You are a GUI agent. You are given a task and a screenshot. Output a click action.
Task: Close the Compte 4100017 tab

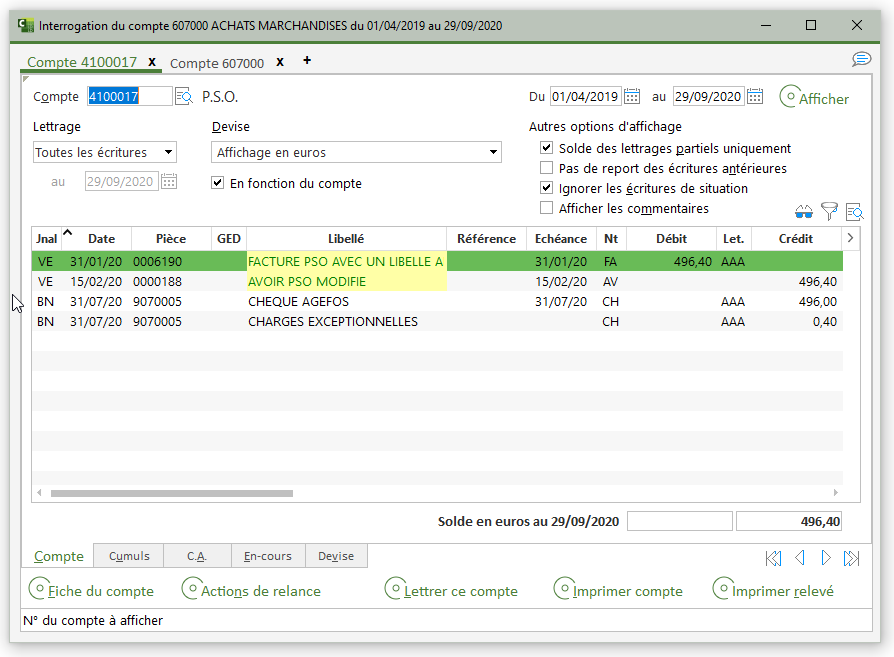(152, 62)
